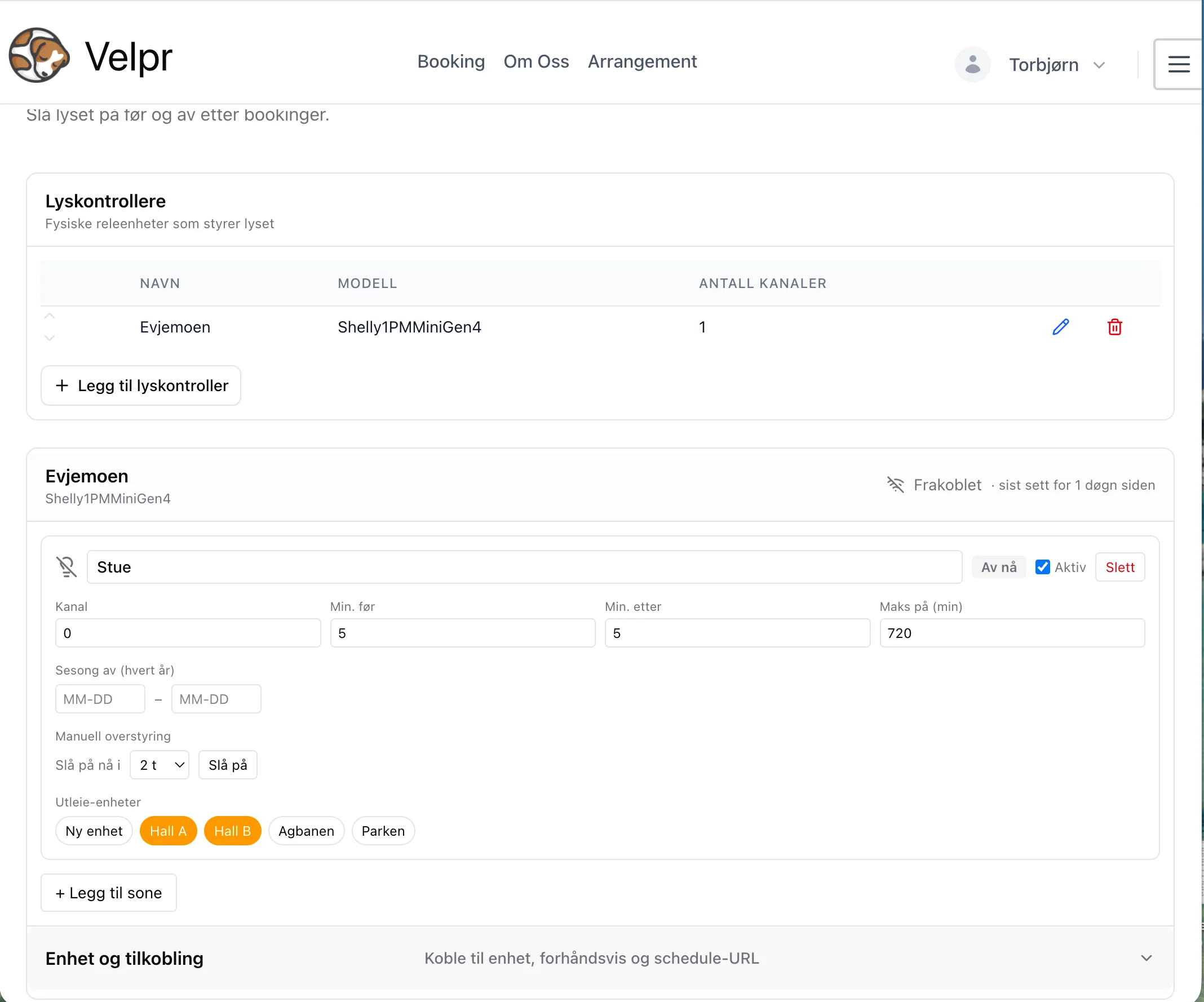
Task: Click the user avatar icon
Action: (x=972, y=64)
